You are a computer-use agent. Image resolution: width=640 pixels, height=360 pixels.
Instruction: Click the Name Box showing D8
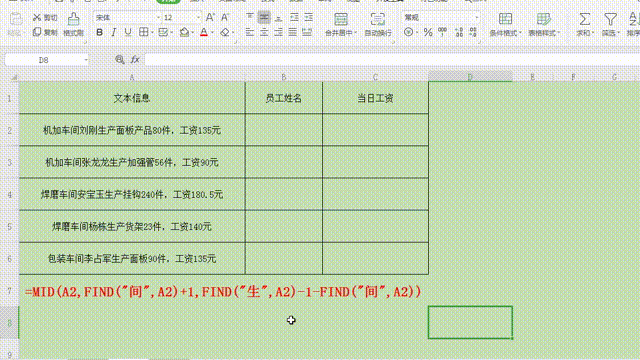(x=44, y=60)
